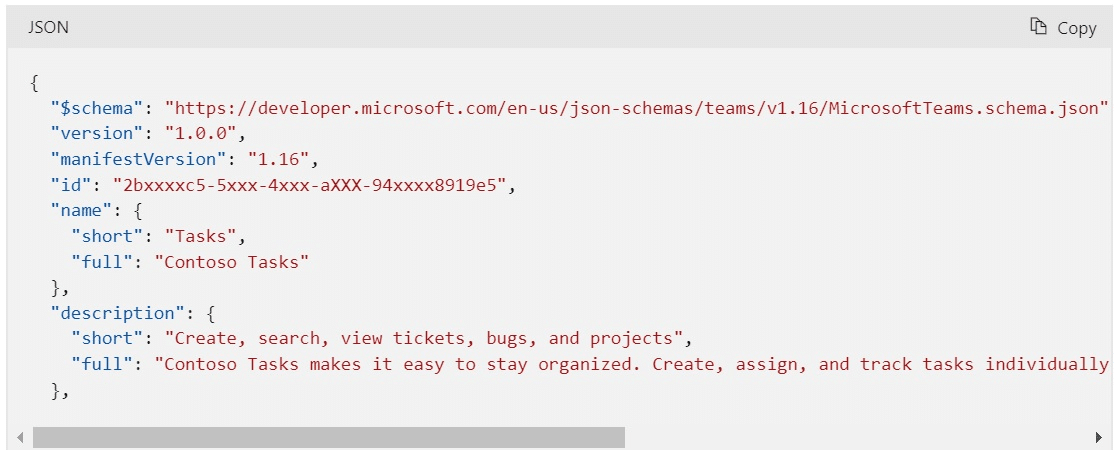Screen dimensions: 1114x450
Task: Click the scrollbar right arrow
Action: point(1099,437)
